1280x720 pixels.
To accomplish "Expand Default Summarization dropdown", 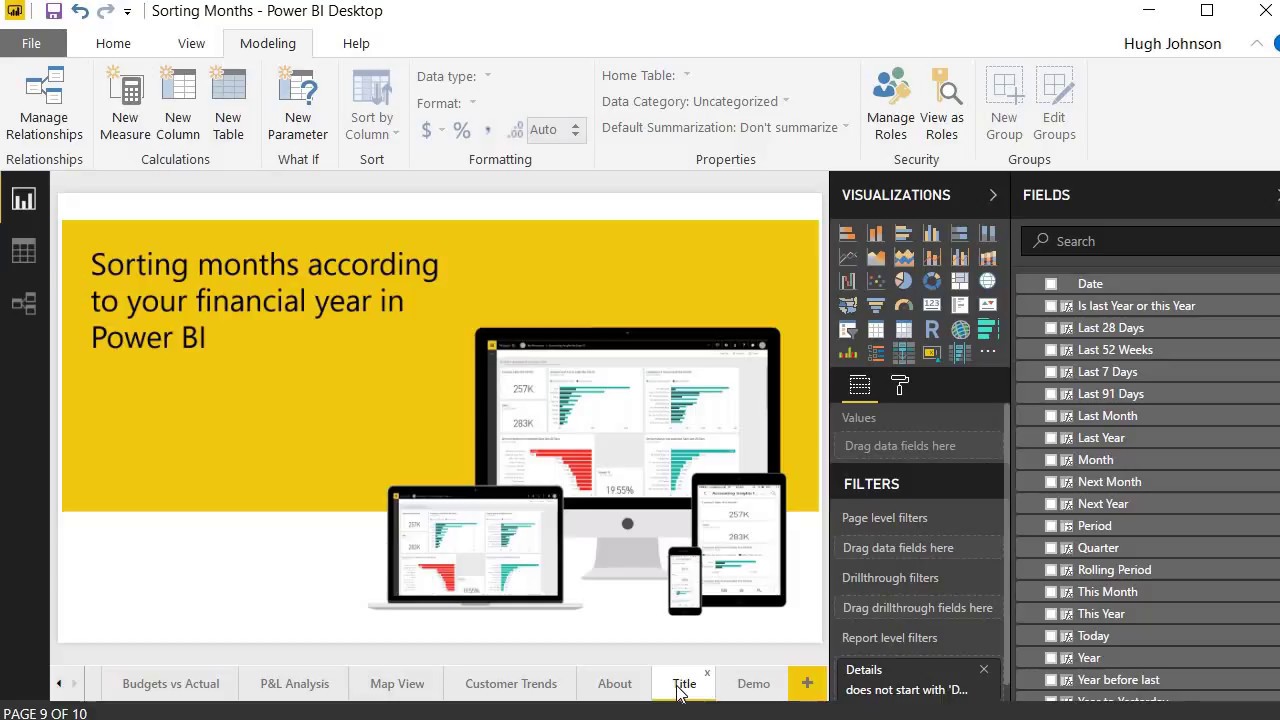I will [725, 127].
